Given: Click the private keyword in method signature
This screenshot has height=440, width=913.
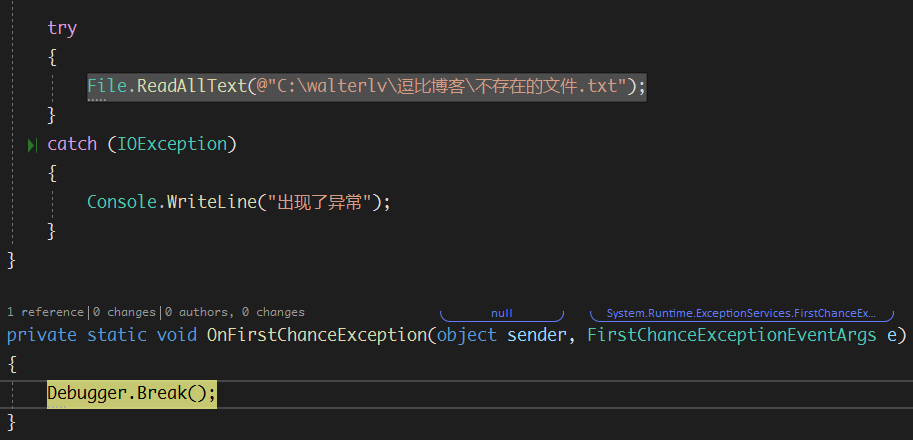Looking at the screenshot, I should pos(42,334).
